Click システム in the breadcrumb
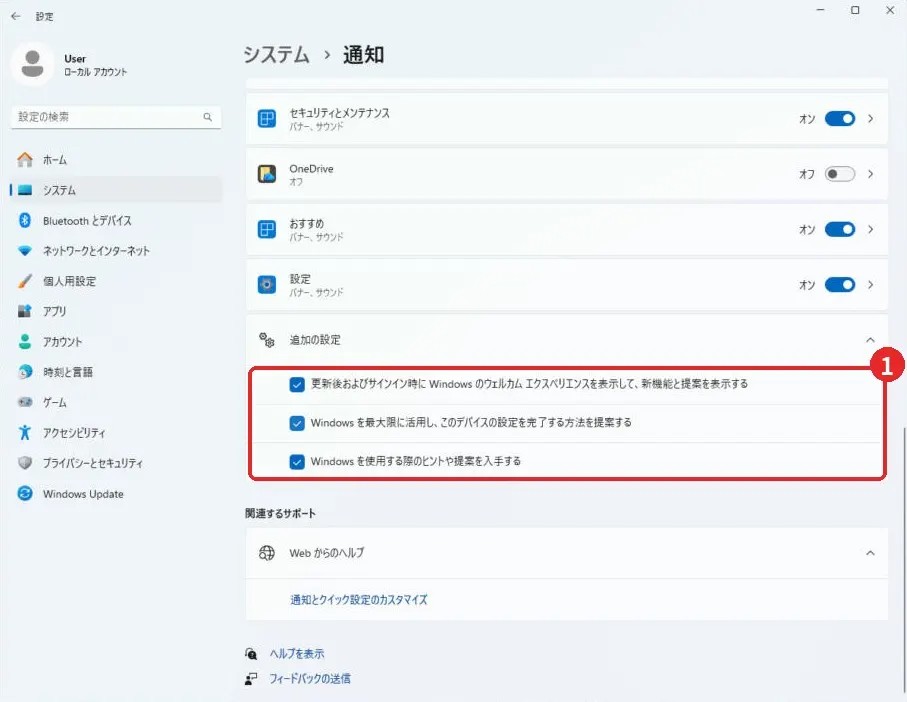 pyautogui.click(x=276, y=55)
